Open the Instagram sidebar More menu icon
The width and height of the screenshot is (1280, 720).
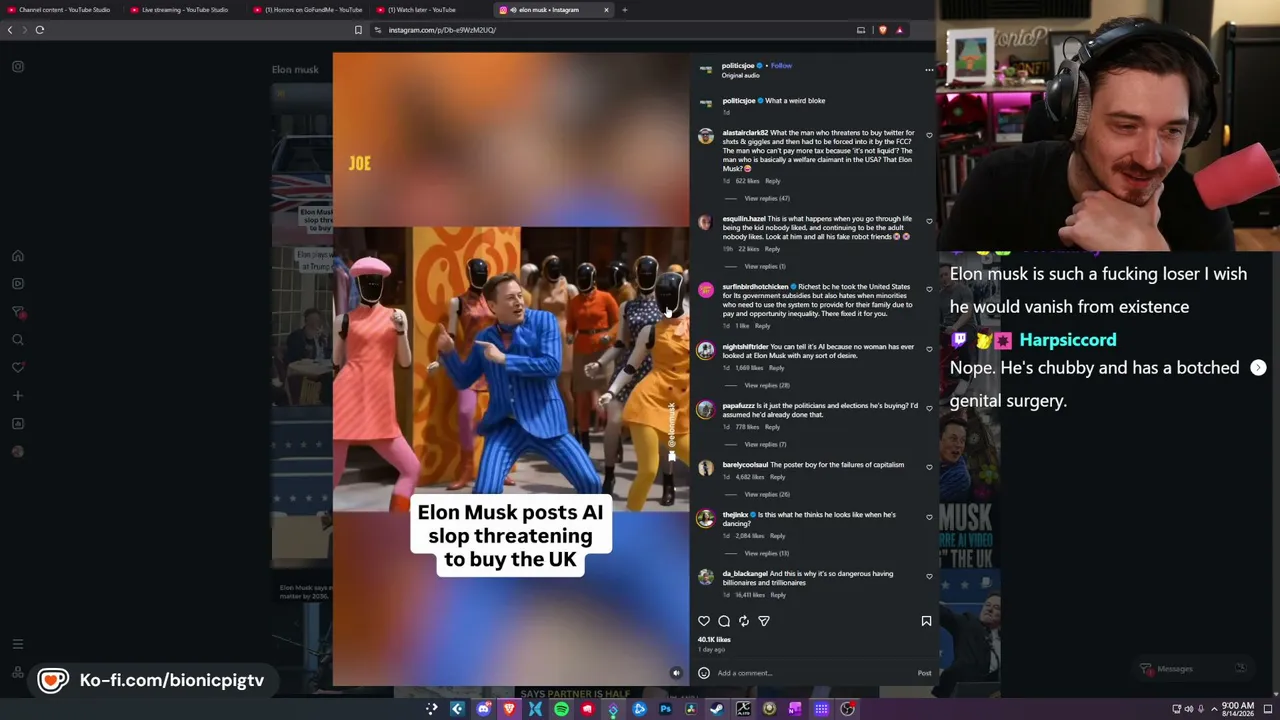click(x=18, y=645)
